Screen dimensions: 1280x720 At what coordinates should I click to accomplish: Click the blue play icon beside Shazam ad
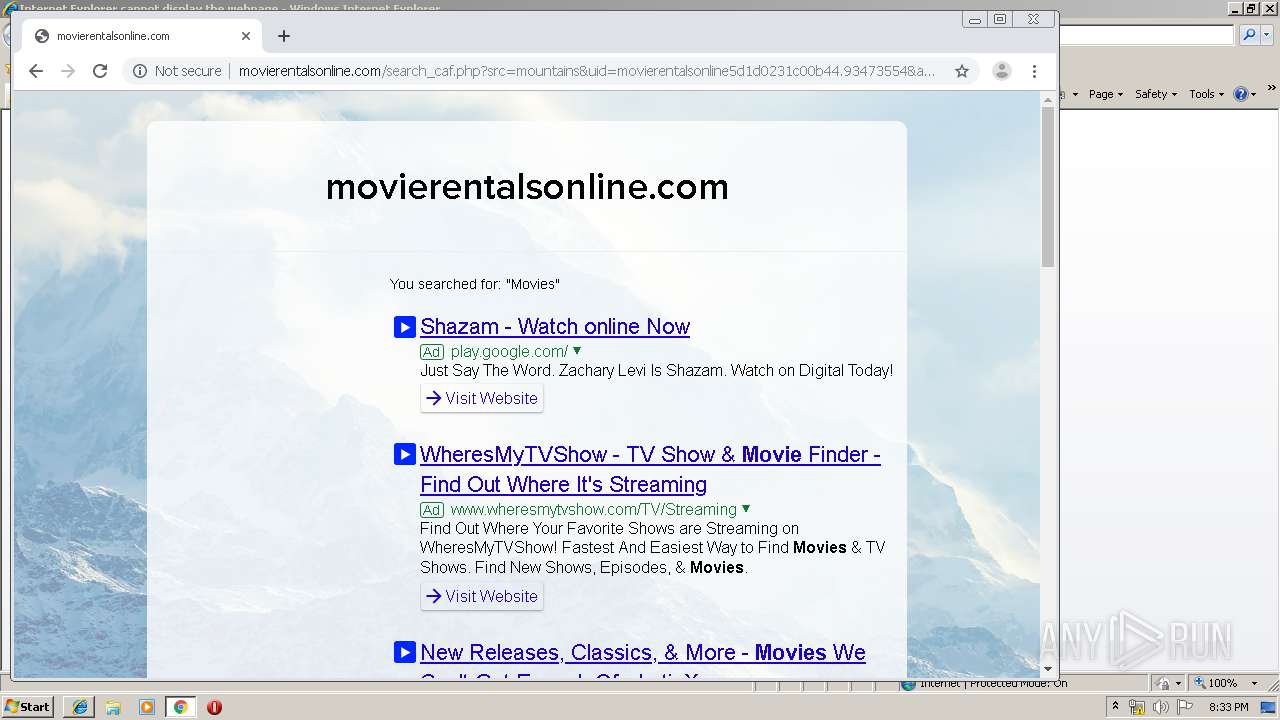[404, 327]
